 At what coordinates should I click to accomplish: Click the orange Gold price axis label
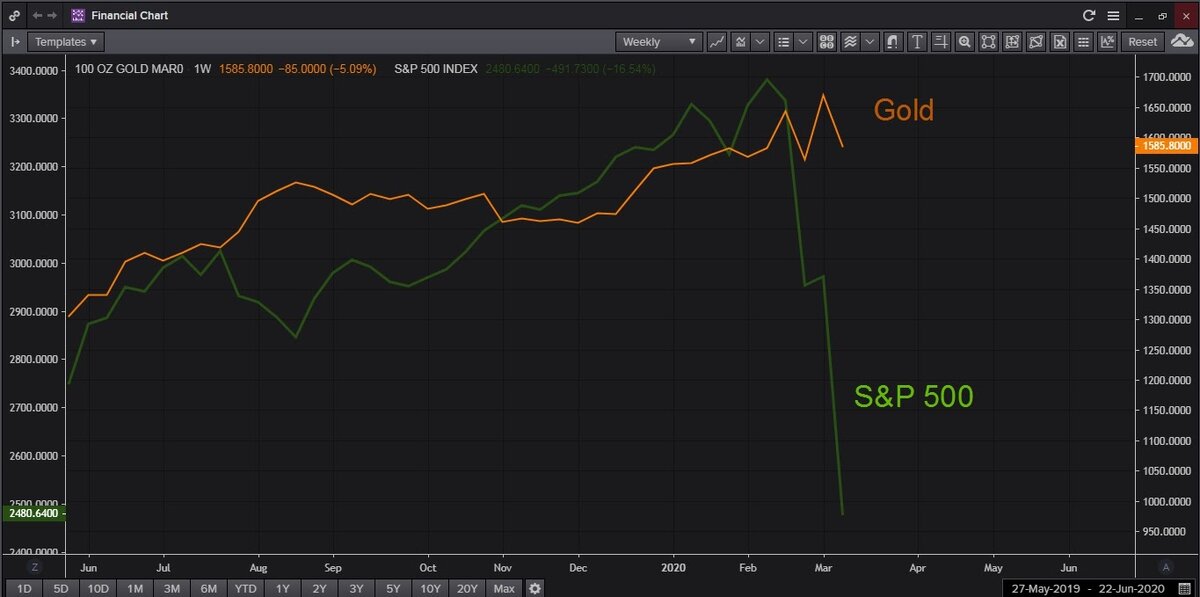pos(1168,145)
